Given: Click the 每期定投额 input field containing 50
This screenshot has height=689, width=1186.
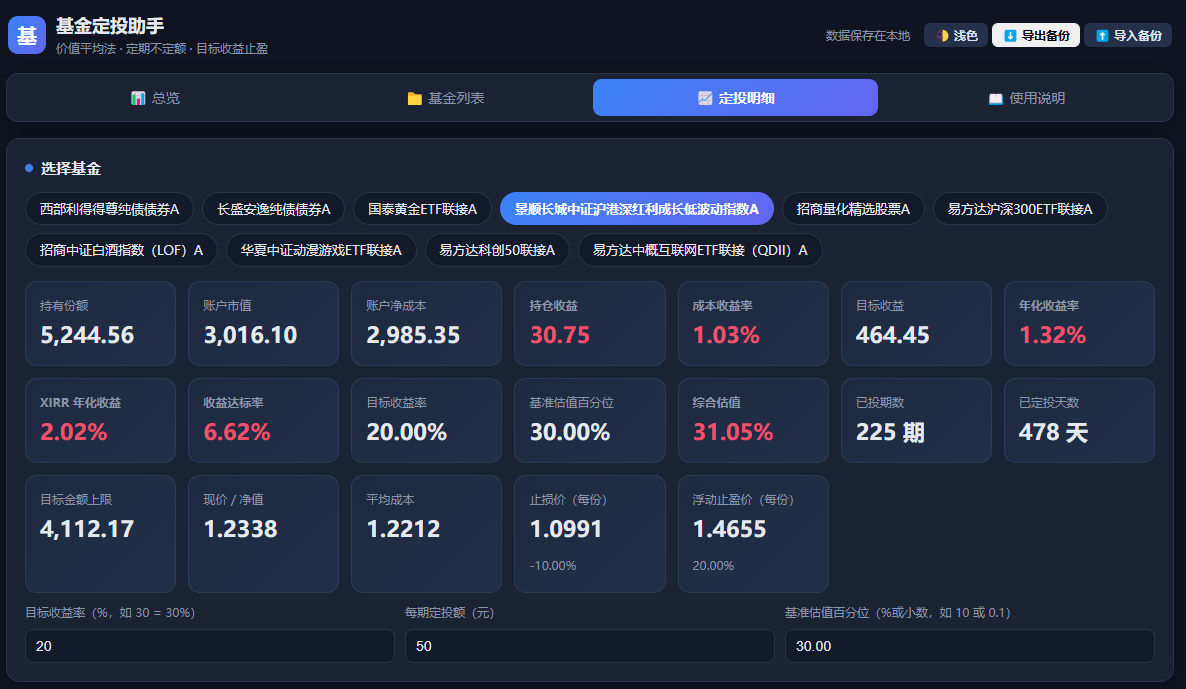Looking at the screenshot, I should pos(590,646).
